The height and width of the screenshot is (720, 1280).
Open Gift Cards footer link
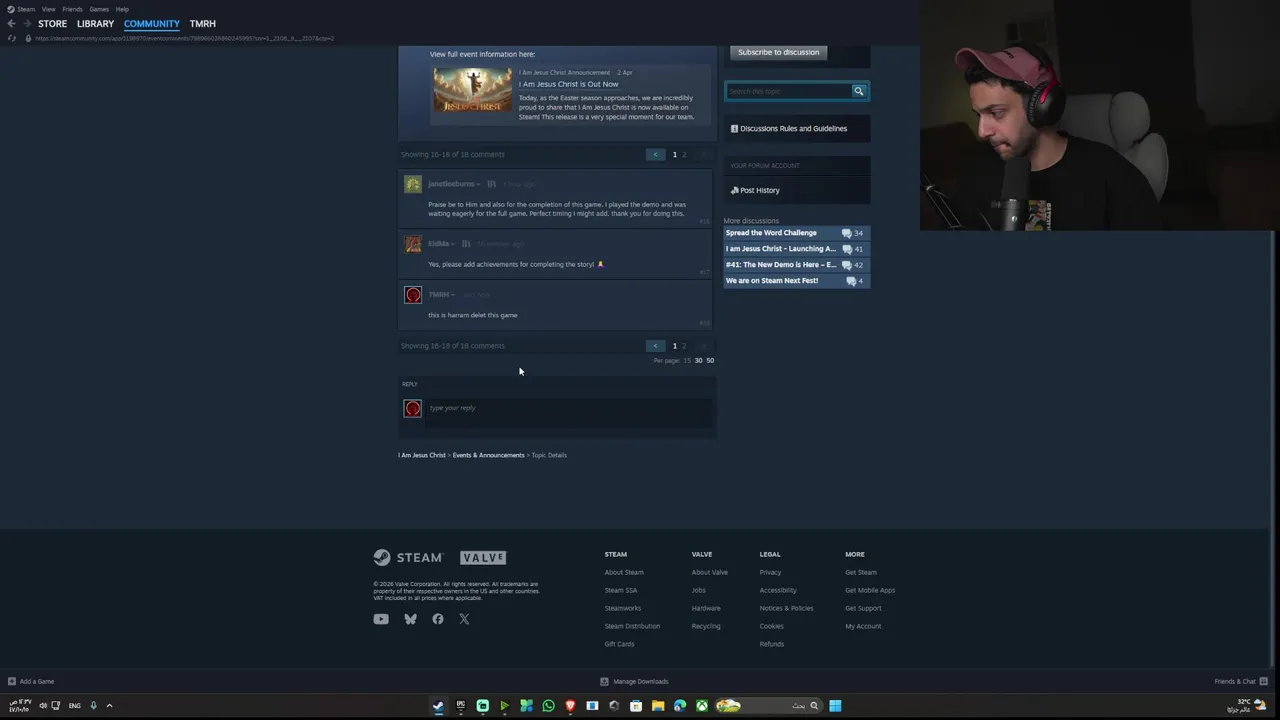619,644
